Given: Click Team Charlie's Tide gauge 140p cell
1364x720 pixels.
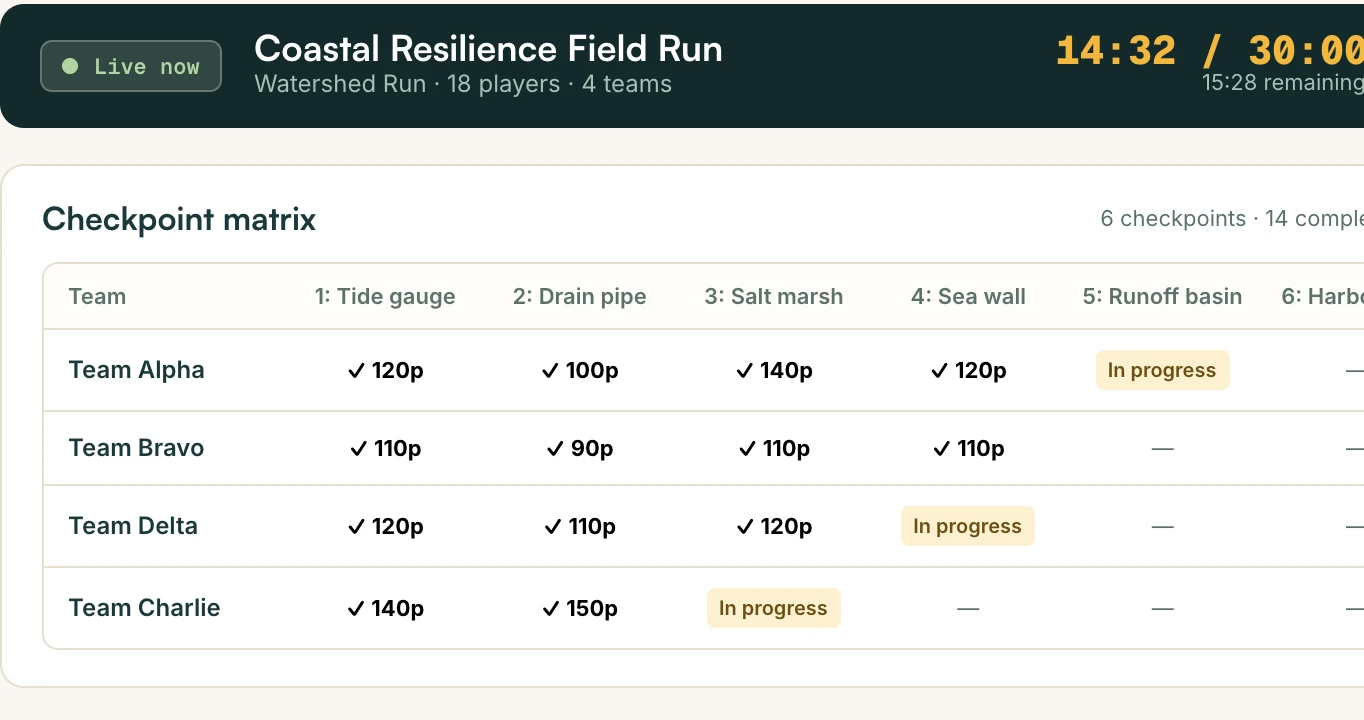Looking at the screenshot, I should click(x=385, y=608).
